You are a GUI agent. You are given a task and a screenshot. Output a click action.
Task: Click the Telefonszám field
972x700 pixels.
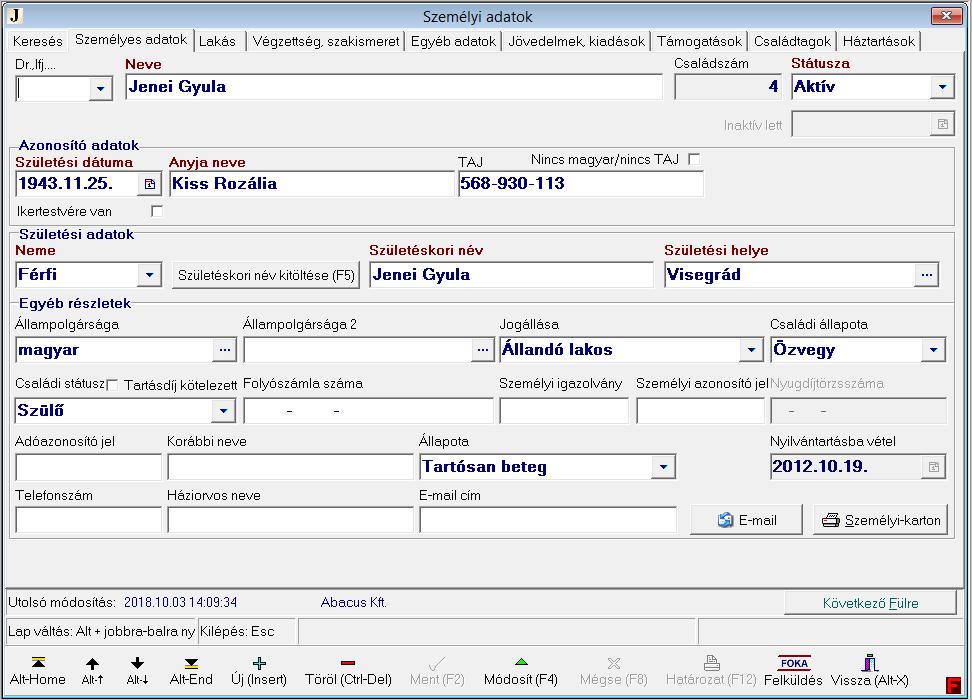(x=88, y=520)
